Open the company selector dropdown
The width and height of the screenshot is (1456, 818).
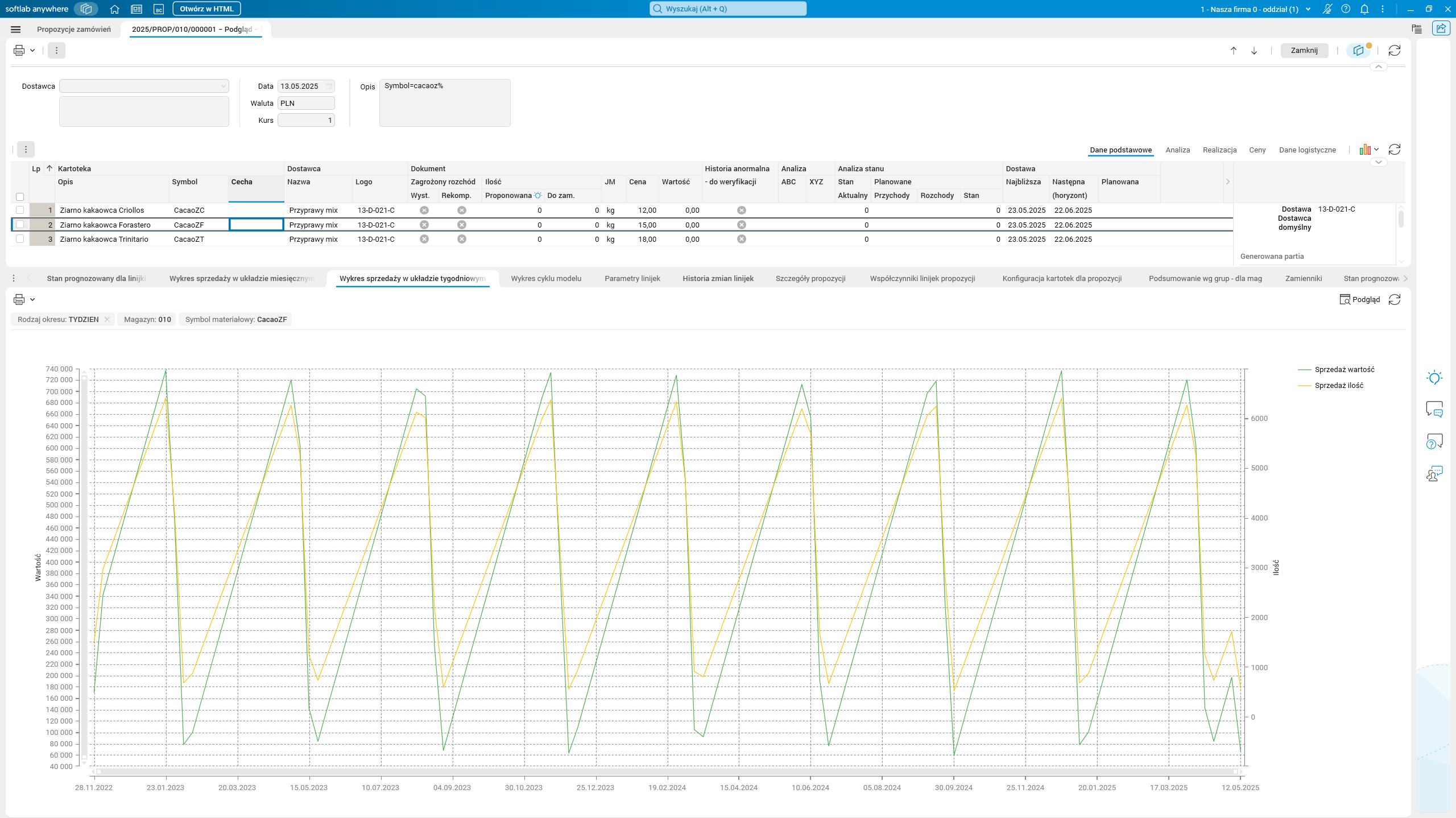1308,9
